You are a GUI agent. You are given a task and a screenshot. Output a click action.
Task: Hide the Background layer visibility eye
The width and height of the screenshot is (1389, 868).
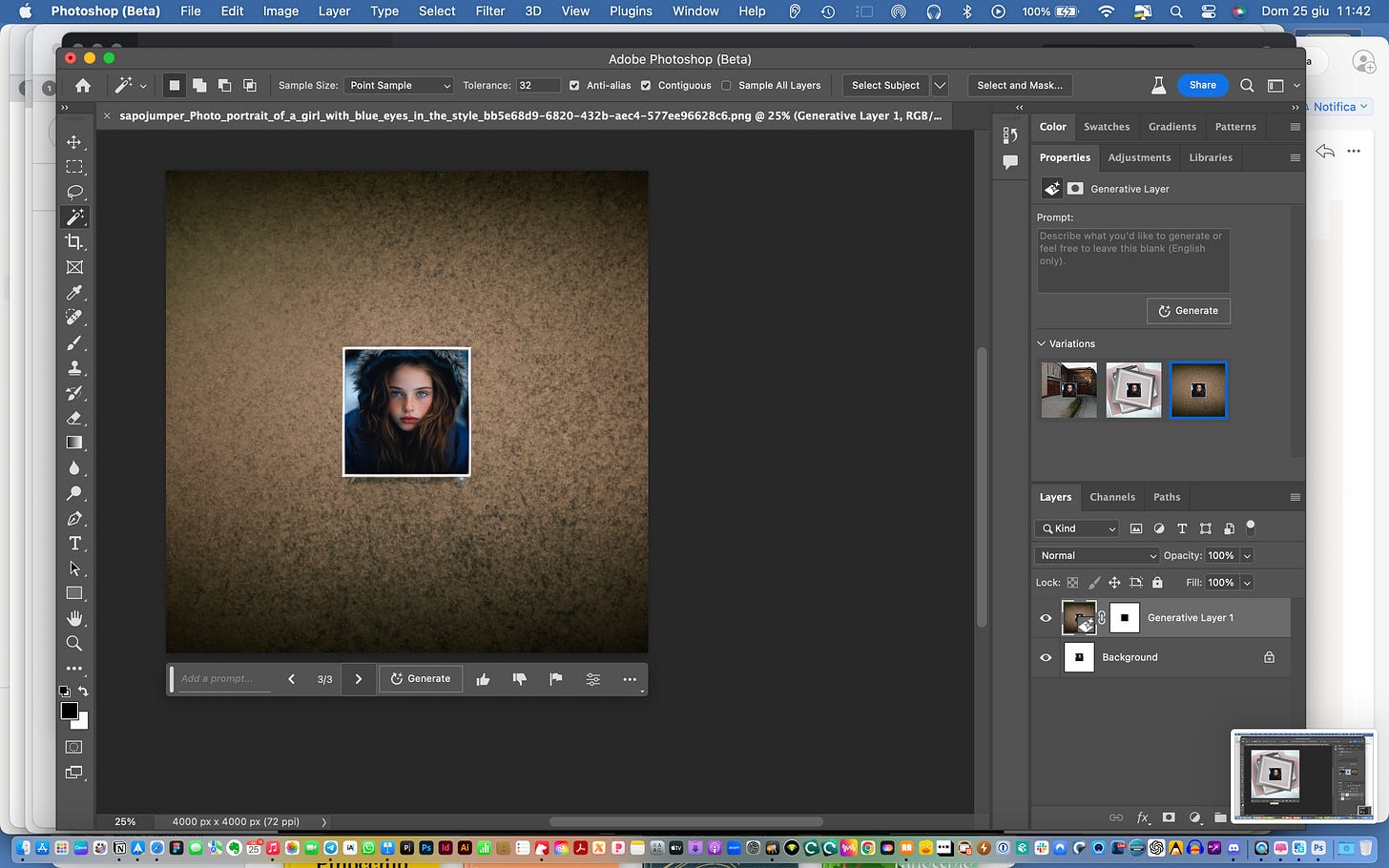coord(1046,657)
